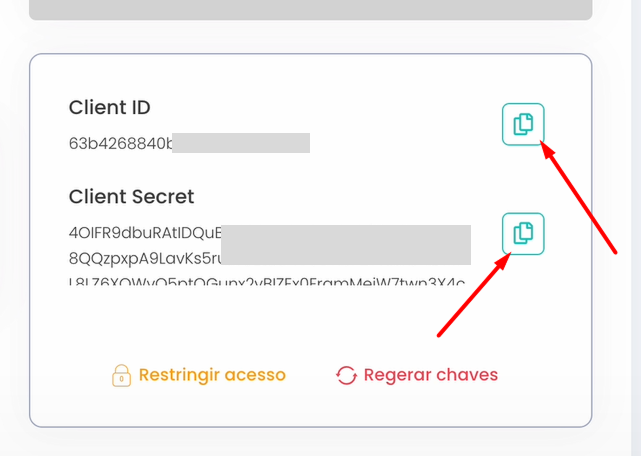Image resolution: width=641 pixels, height=456 pixels.
Task: Click the gray redaction box over Client Secret
Action: pos(345,245)
